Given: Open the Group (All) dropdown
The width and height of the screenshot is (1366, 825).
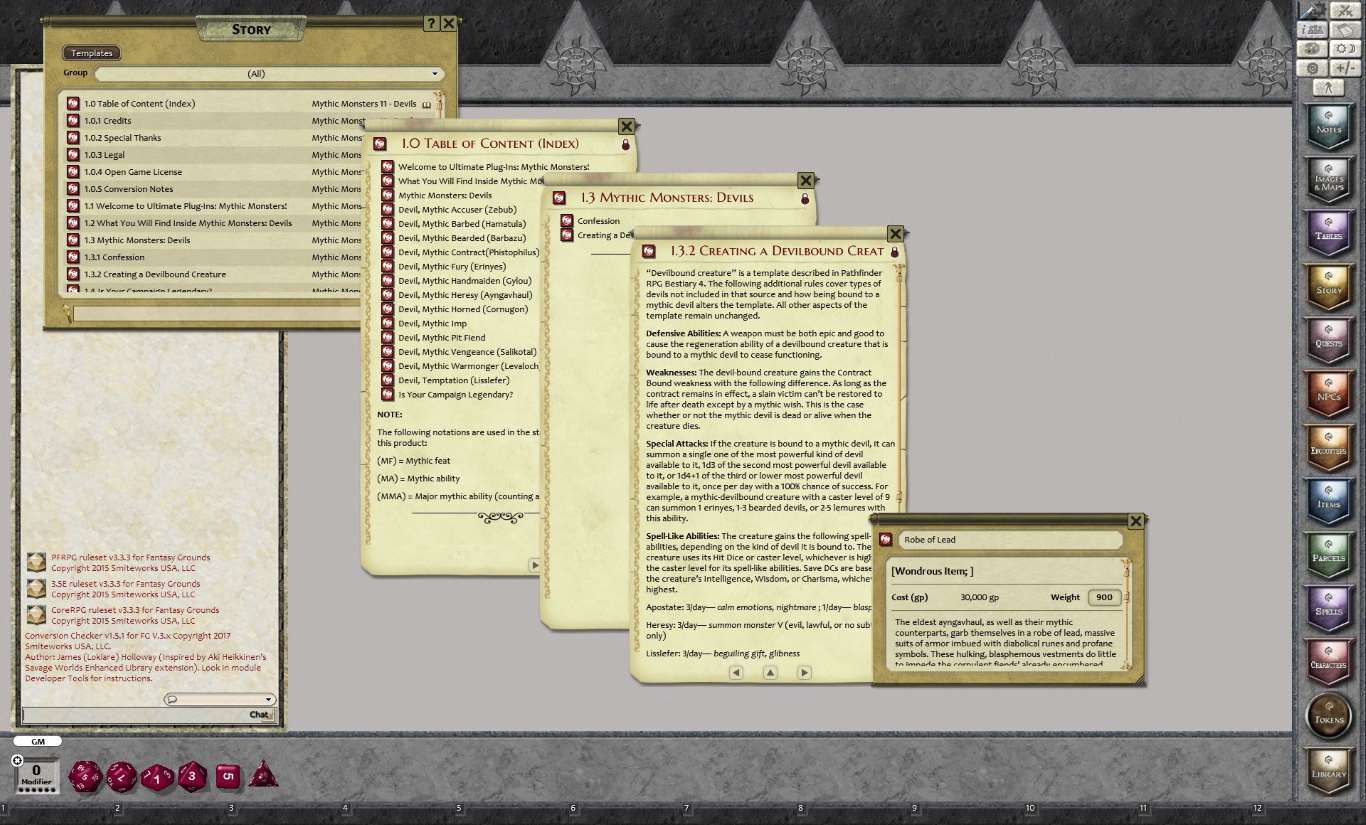Looking at the screenshot, I should [434, 73].
